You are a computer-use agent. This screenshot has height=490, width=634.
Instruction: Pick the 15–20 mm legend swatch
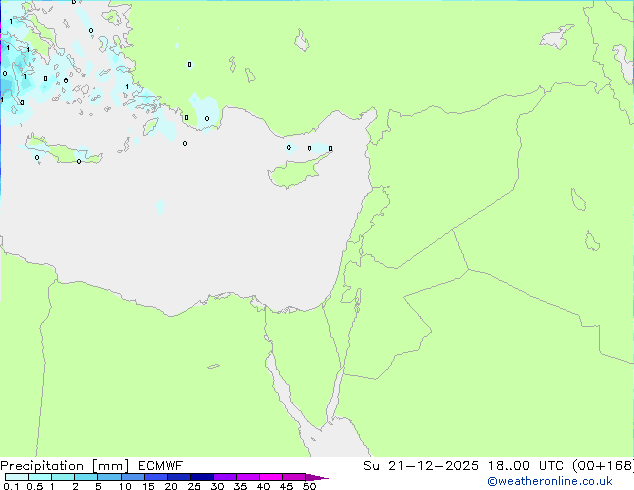pos(156,477)
